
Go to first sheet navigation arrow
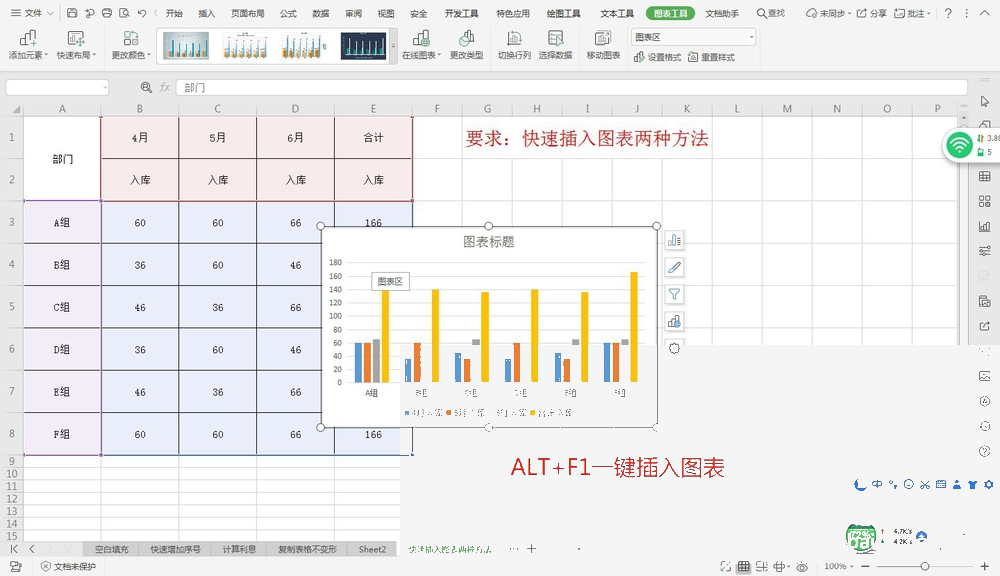click(13, 549)
